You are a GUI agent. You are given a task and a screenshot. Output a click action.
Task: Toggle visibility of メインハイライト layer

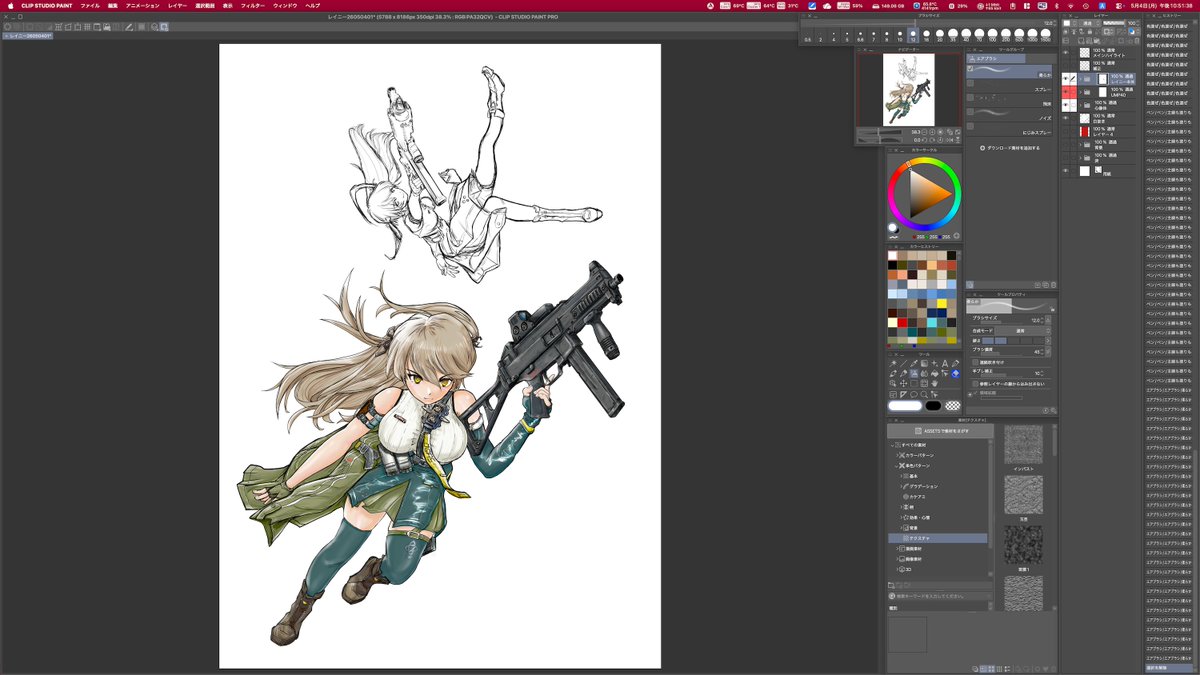(x=1065, y=53)
